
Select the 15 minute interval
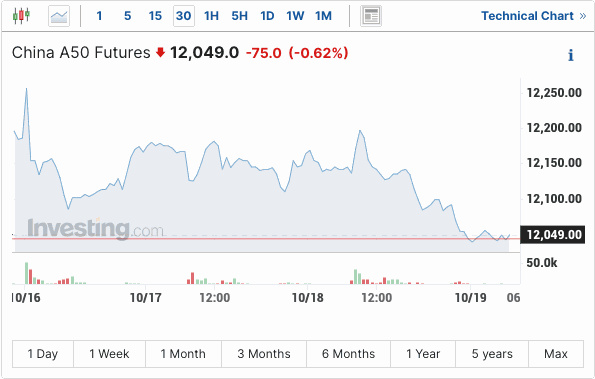pyautogui.click(x=155, y=16)
